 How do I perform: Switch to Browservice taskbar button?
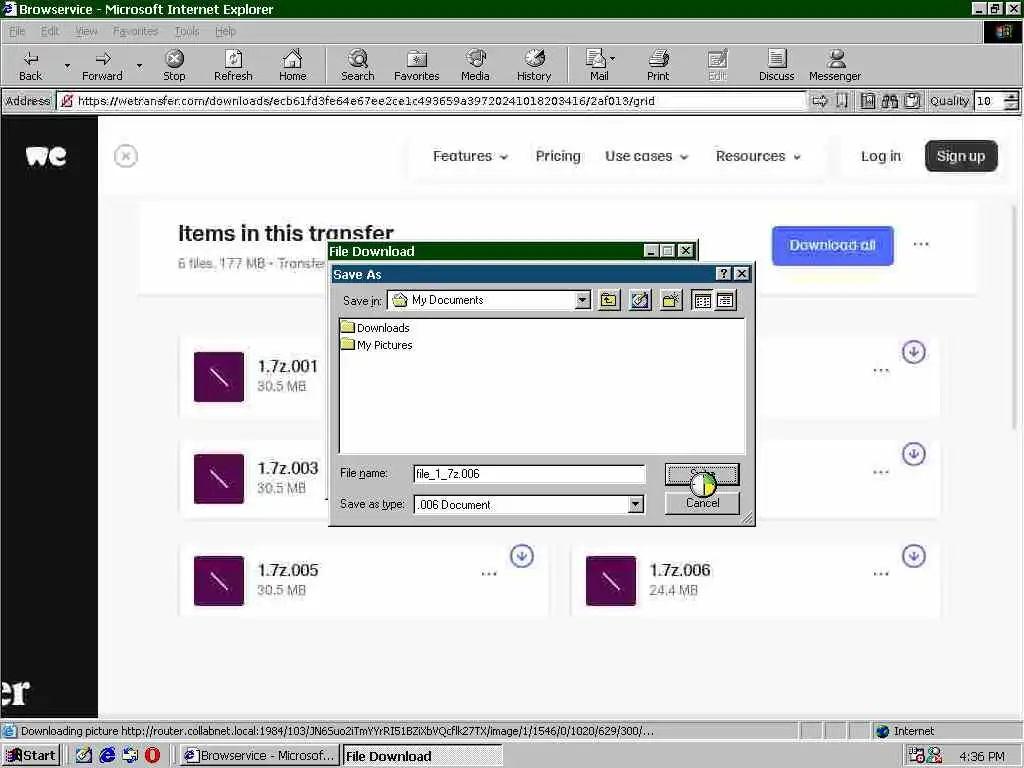[259, 756]
